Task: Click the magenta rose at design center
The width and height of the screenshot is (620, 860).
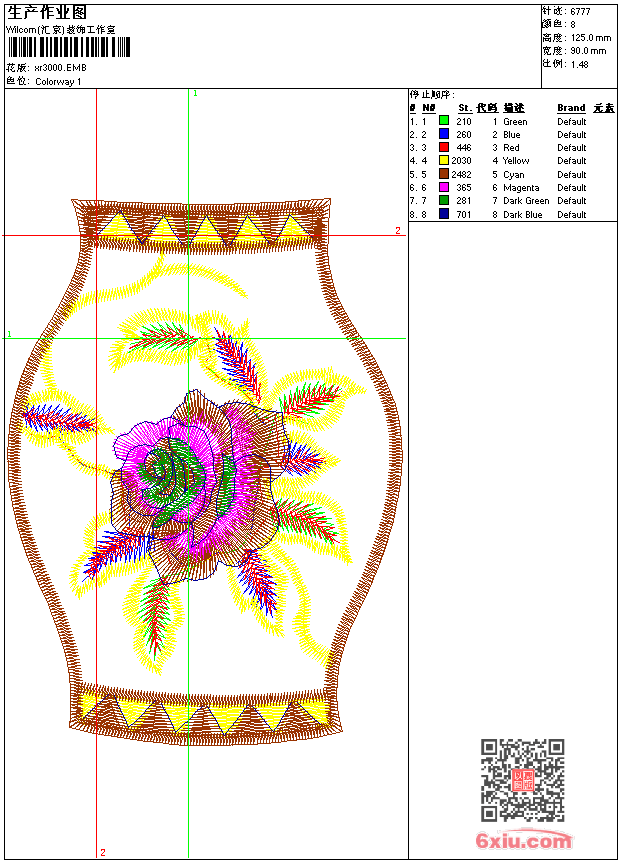Action: pos(200,488)
